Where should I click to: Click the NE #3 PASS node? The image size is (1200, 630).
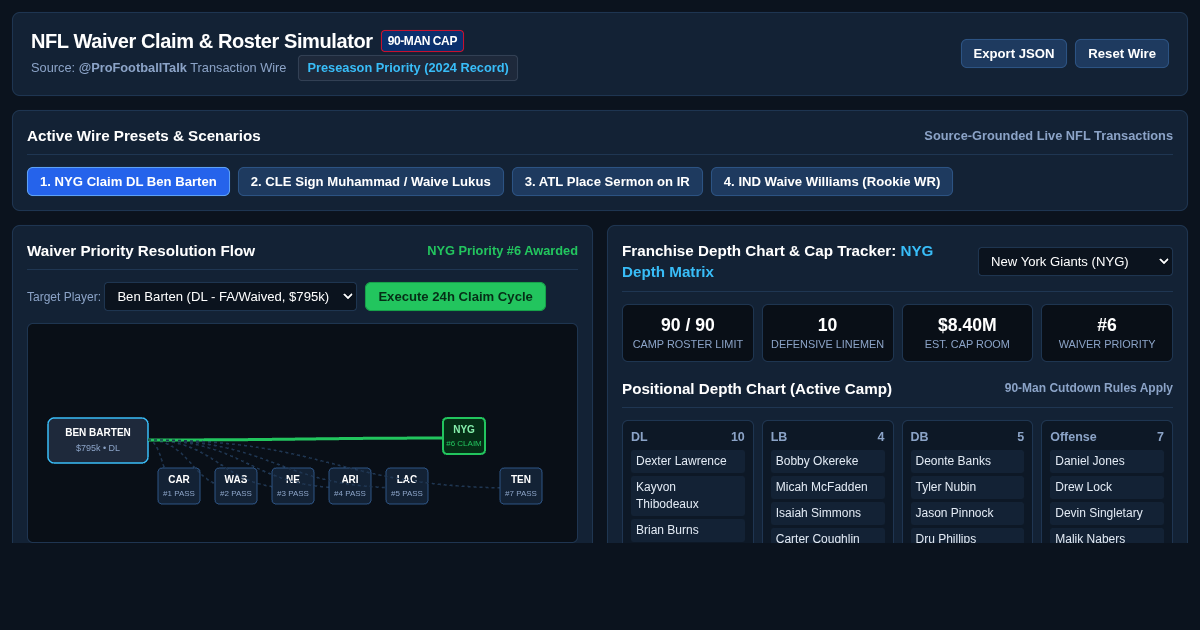(293, 486)
